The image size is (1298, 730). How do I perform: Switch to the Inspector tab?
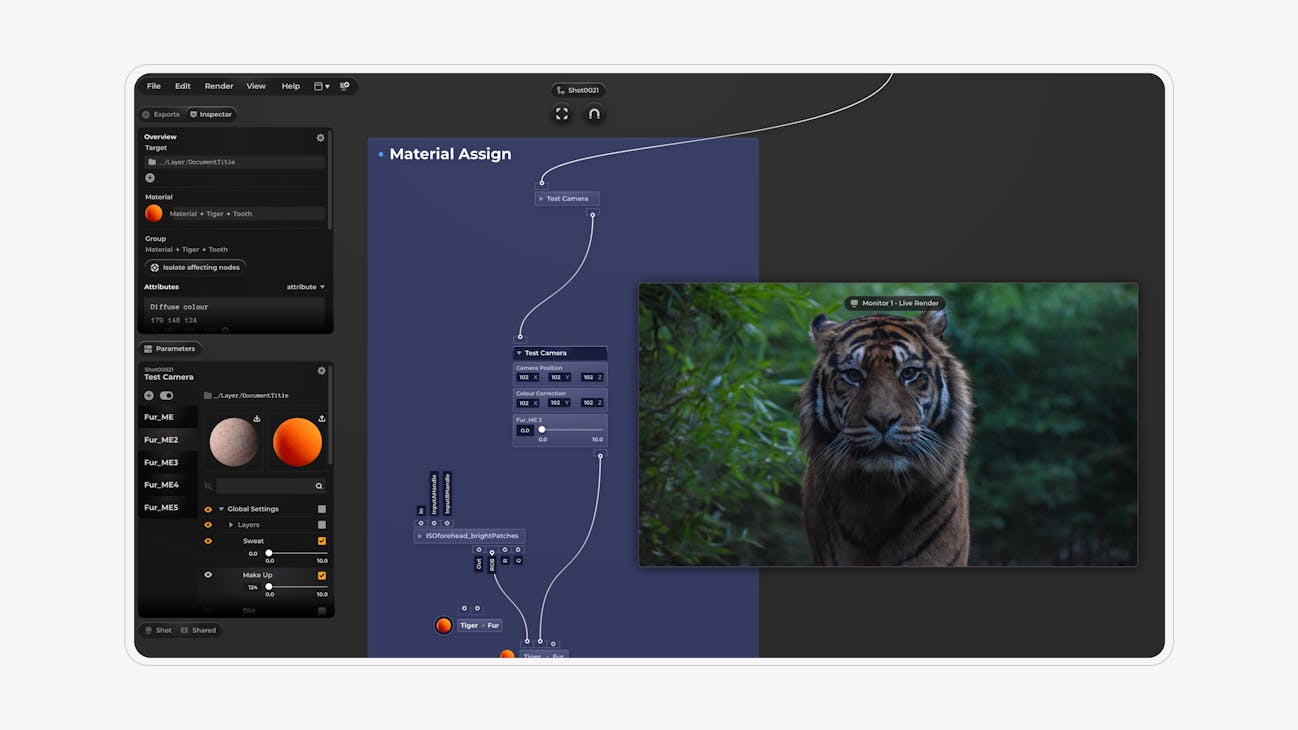click(x=211, y=115)
